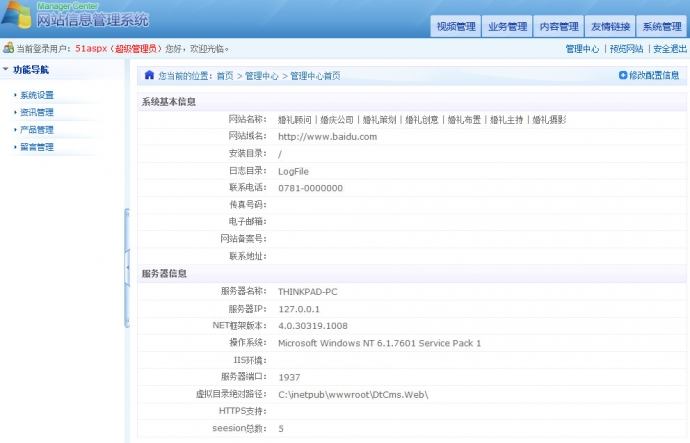Image resolution: width=690 pixels, height=443 pixels.
Task: Click the 电子邮箱 label
Action: 248,222
